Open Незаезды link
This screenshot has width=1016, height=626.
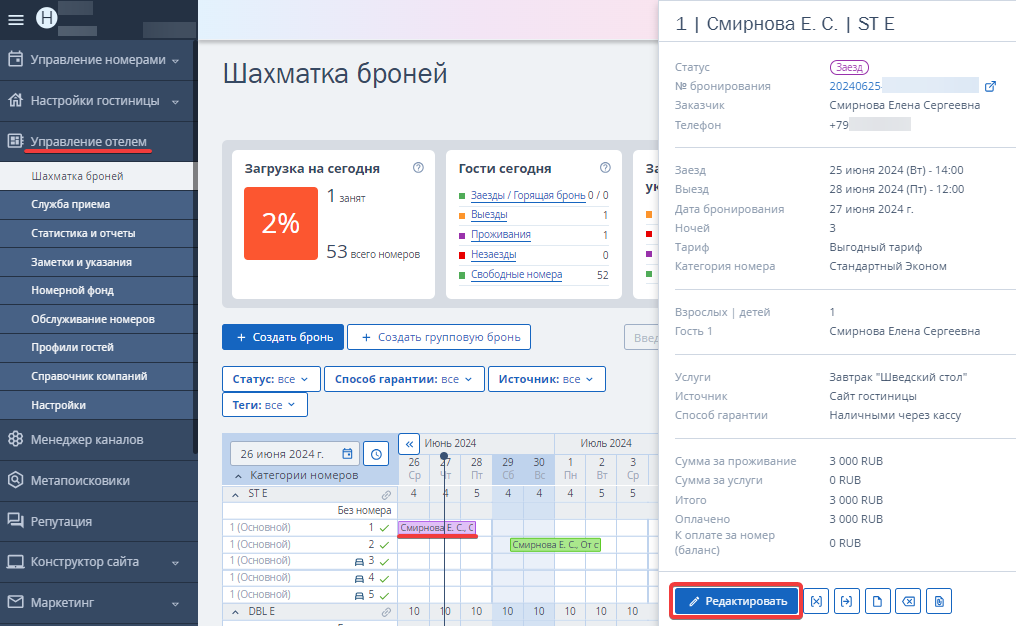[493, 255]
